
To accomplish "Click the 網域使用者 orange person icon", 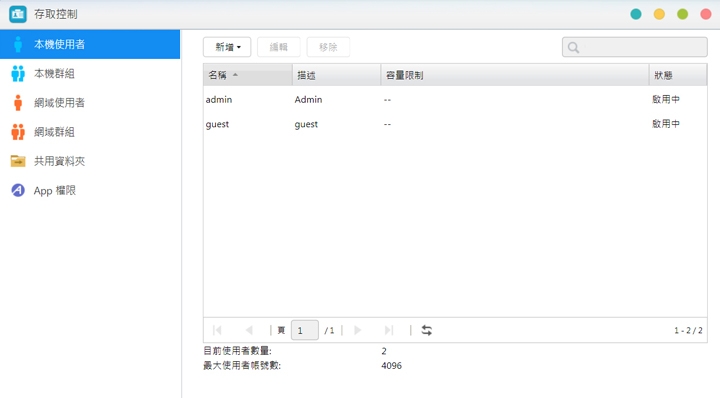I will tap(18, 103).
